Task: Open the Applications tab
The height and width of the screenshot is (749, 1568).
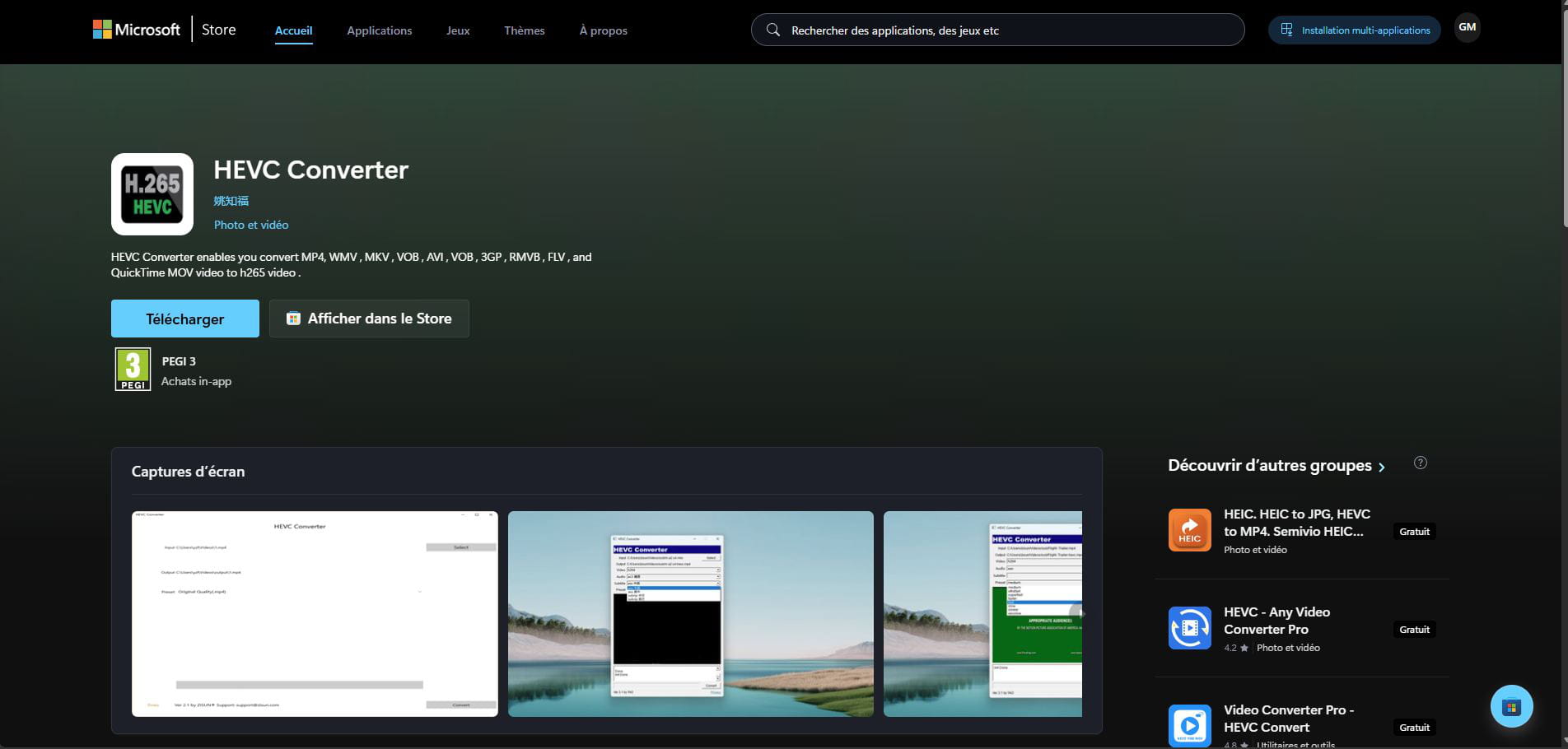Action: [x=380, y=30]
